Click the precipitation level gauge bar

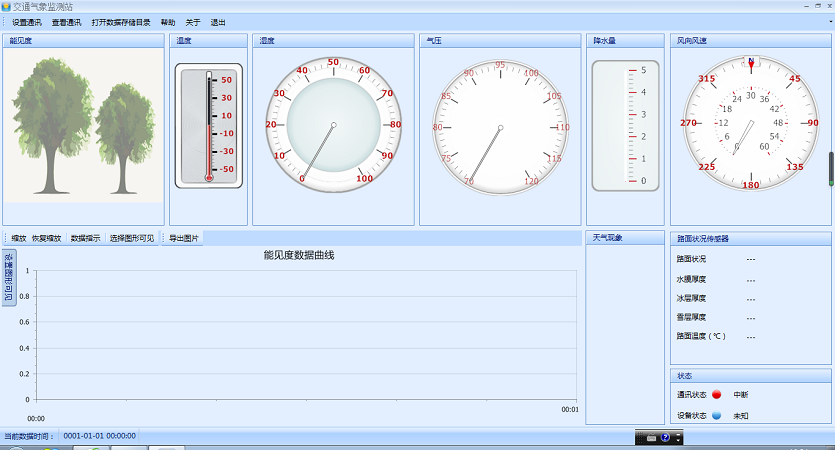(625, 125)
